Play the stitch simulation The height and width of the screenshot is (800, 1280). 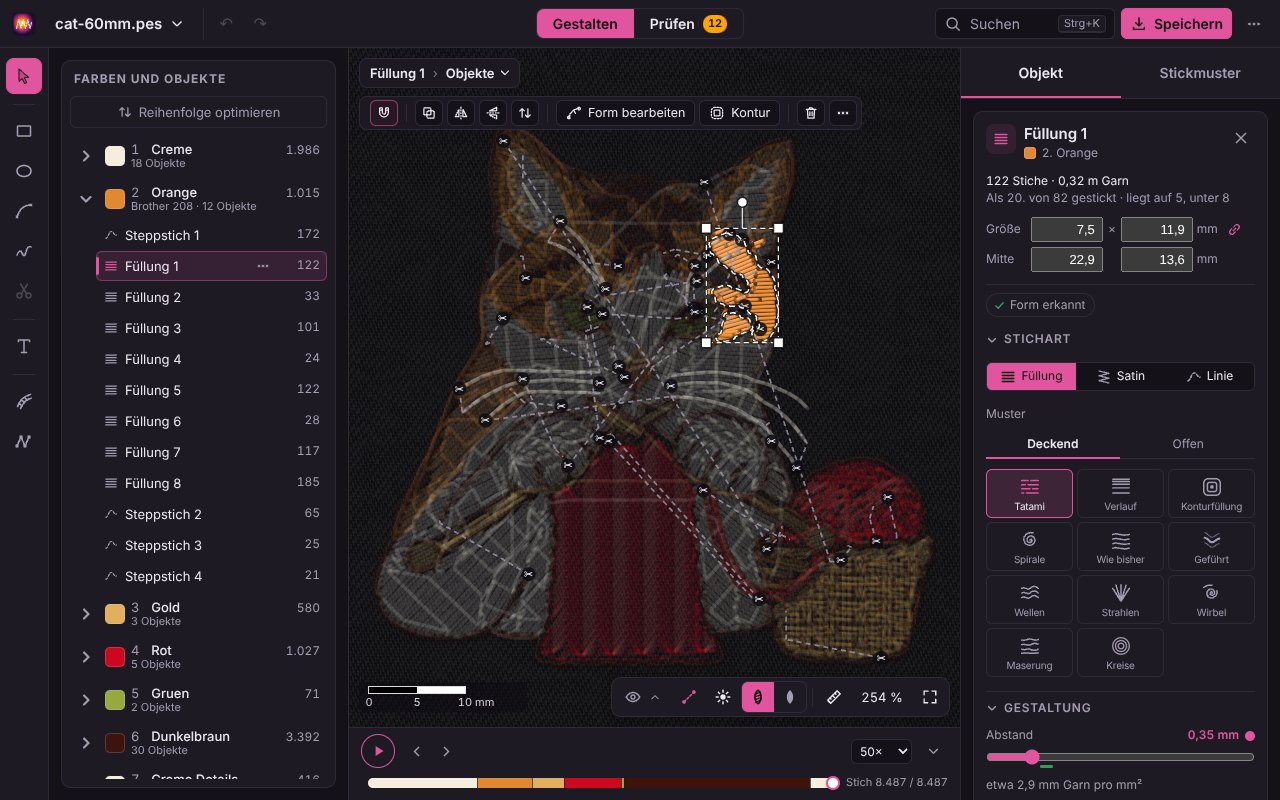tap(378, 751)
